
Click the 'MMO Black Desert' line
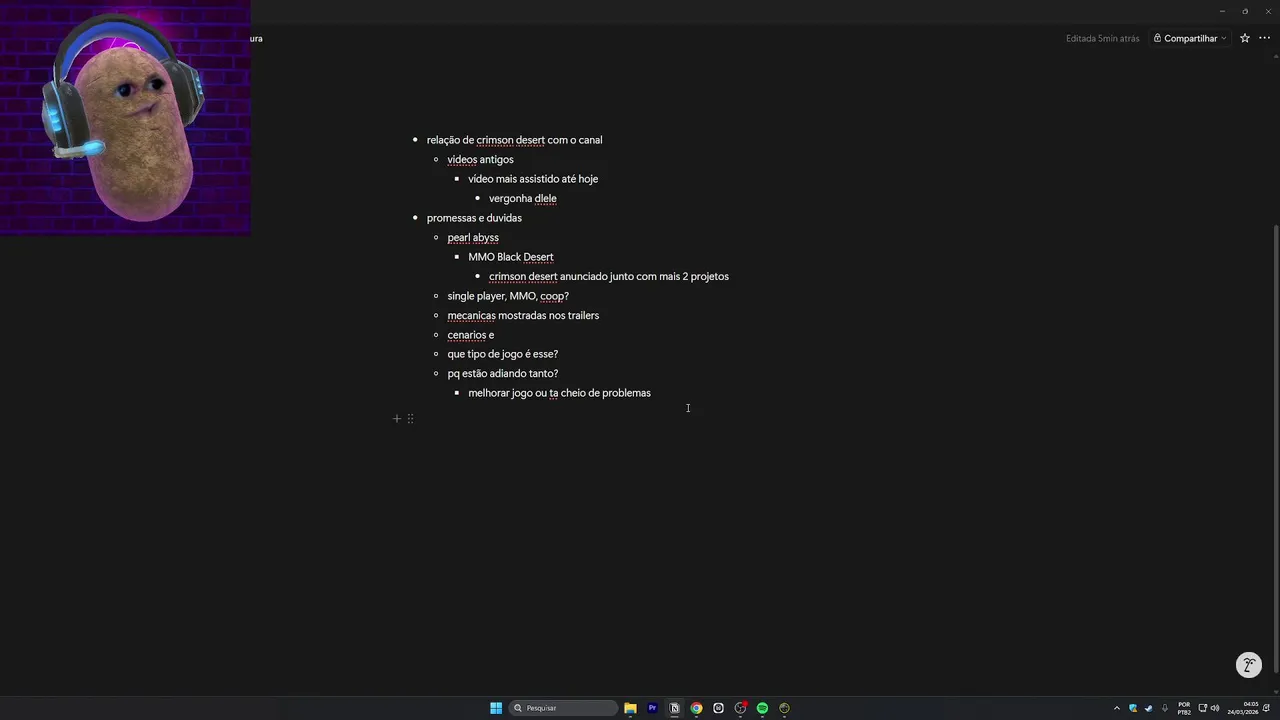[511, 257]
